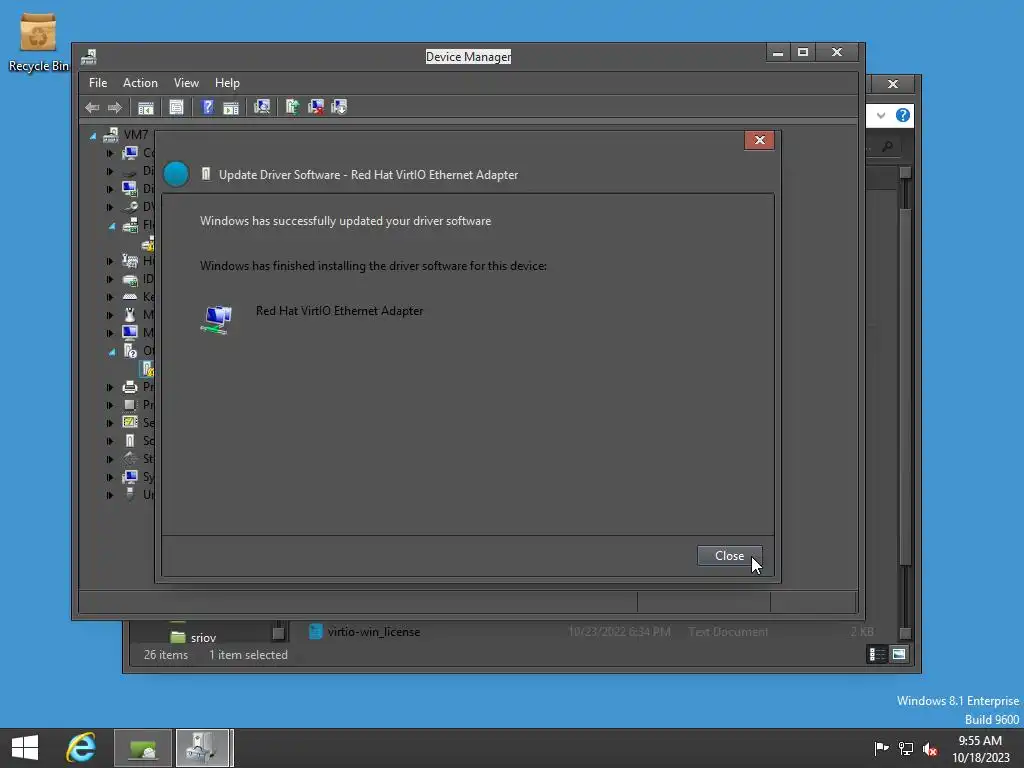Switch to the File Explorer taskbar button
This screenshot has width=1024, height=768.
143,748
